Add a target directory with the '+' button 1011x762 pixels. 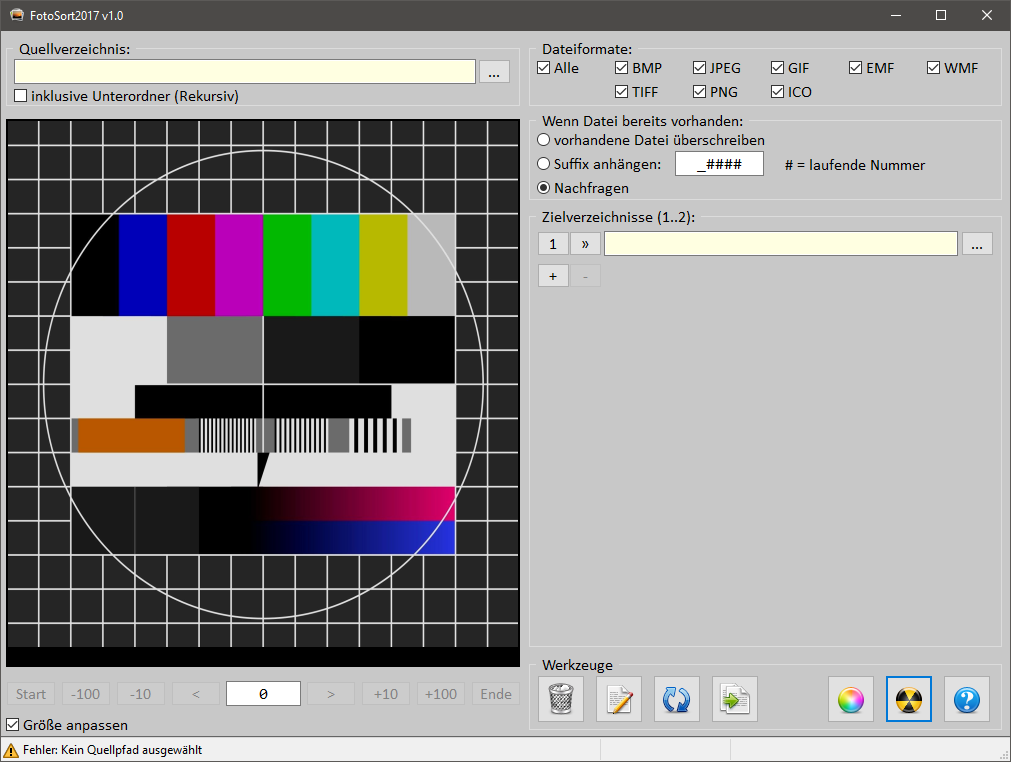coord(553,275)
